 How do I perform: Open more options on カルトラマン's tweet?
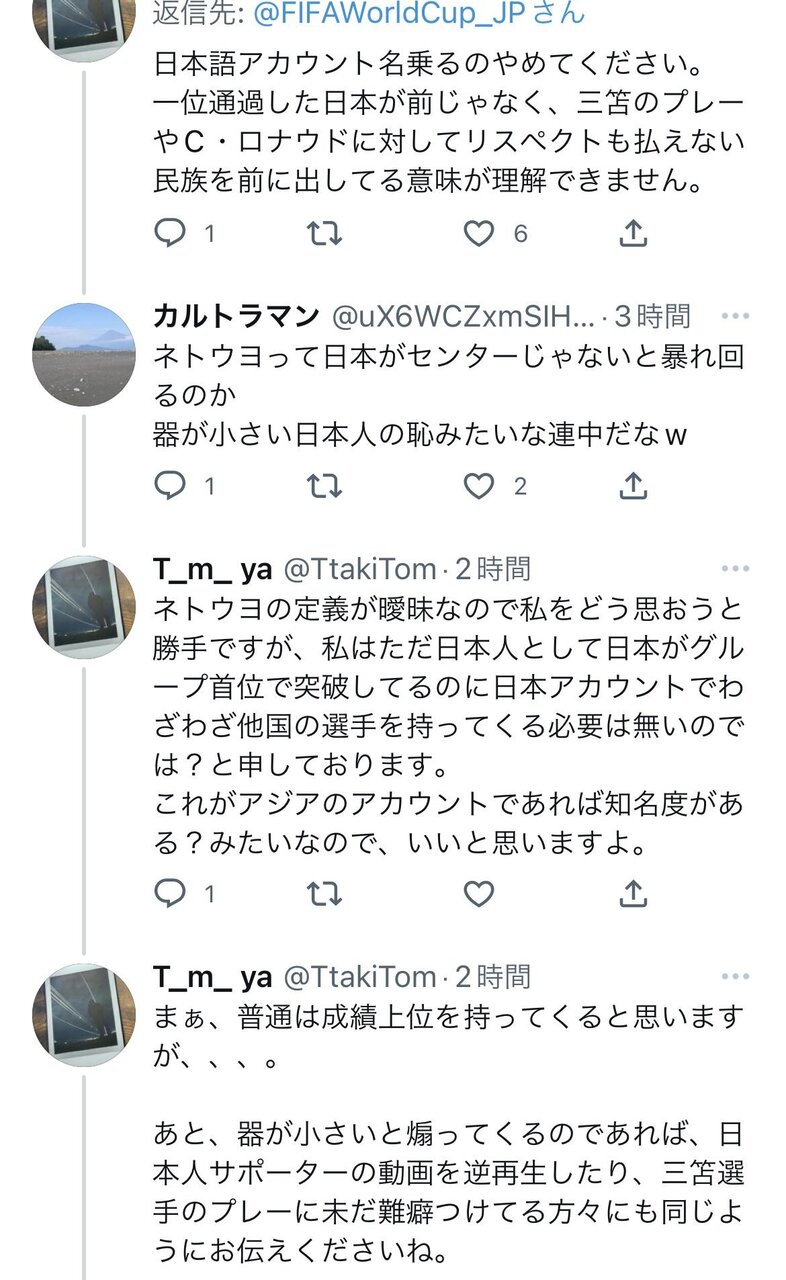[735, 317]
